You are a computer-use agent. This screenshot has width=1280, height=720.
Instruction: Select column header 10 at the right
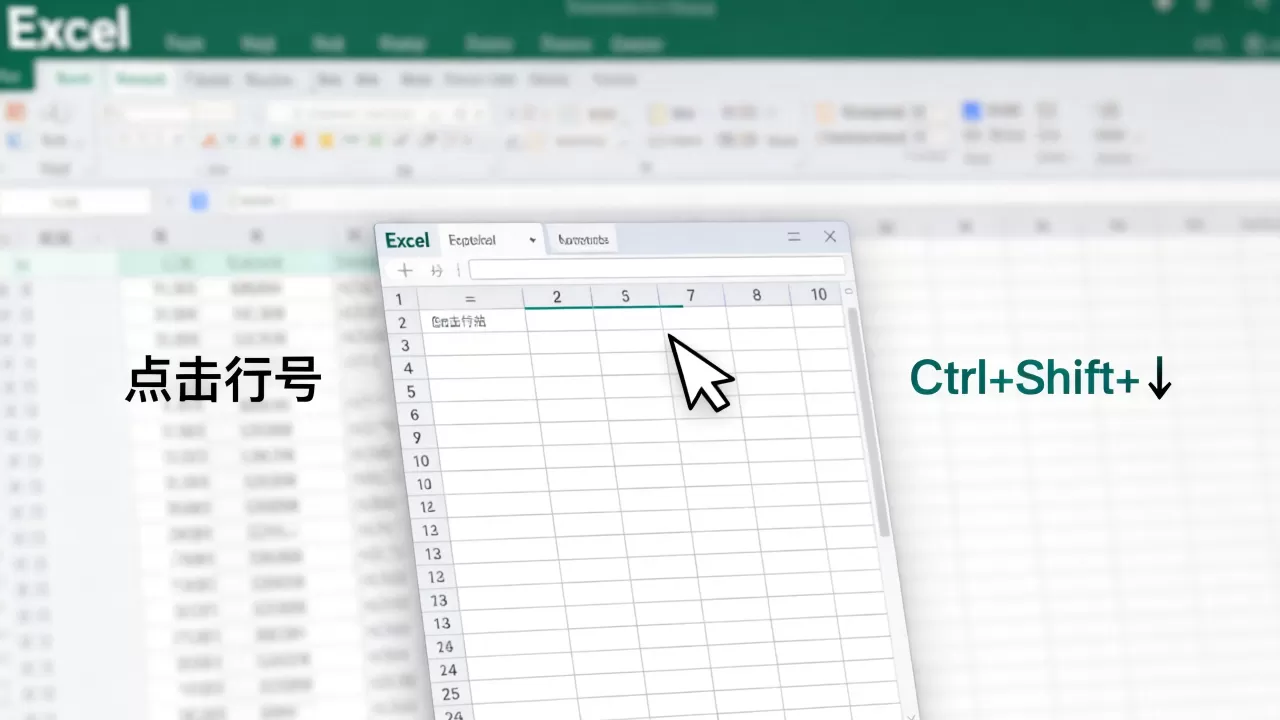pos(818,294)
